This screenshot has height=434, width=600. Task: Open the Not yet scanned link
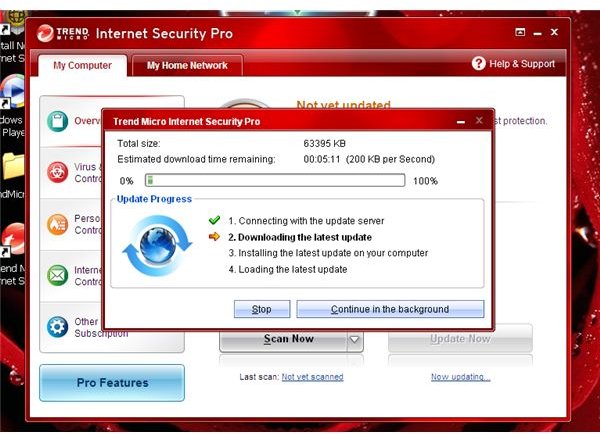click(x=312, y=377)
